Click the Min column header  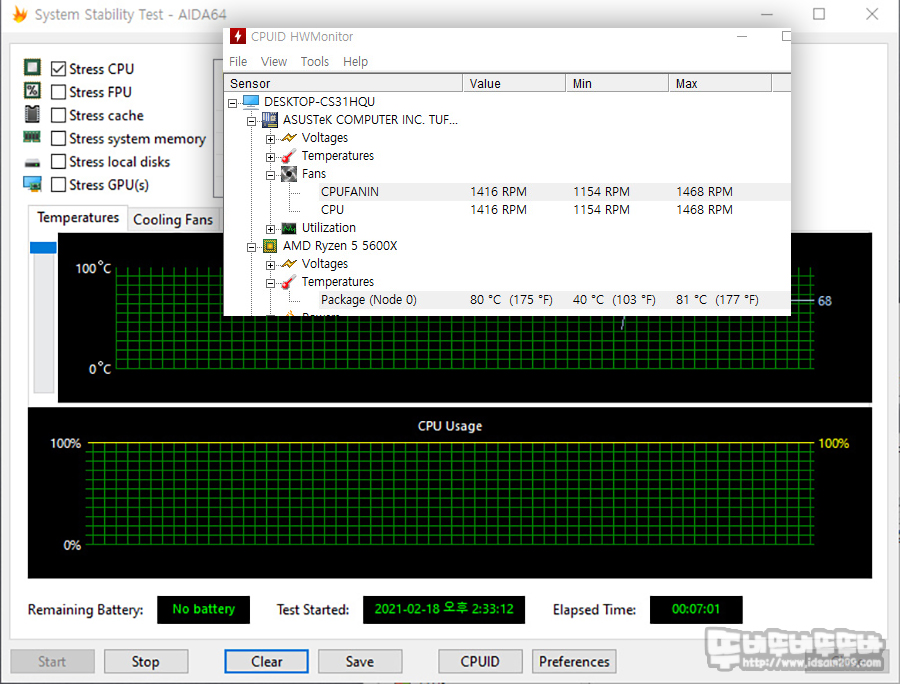coord(617,83)
